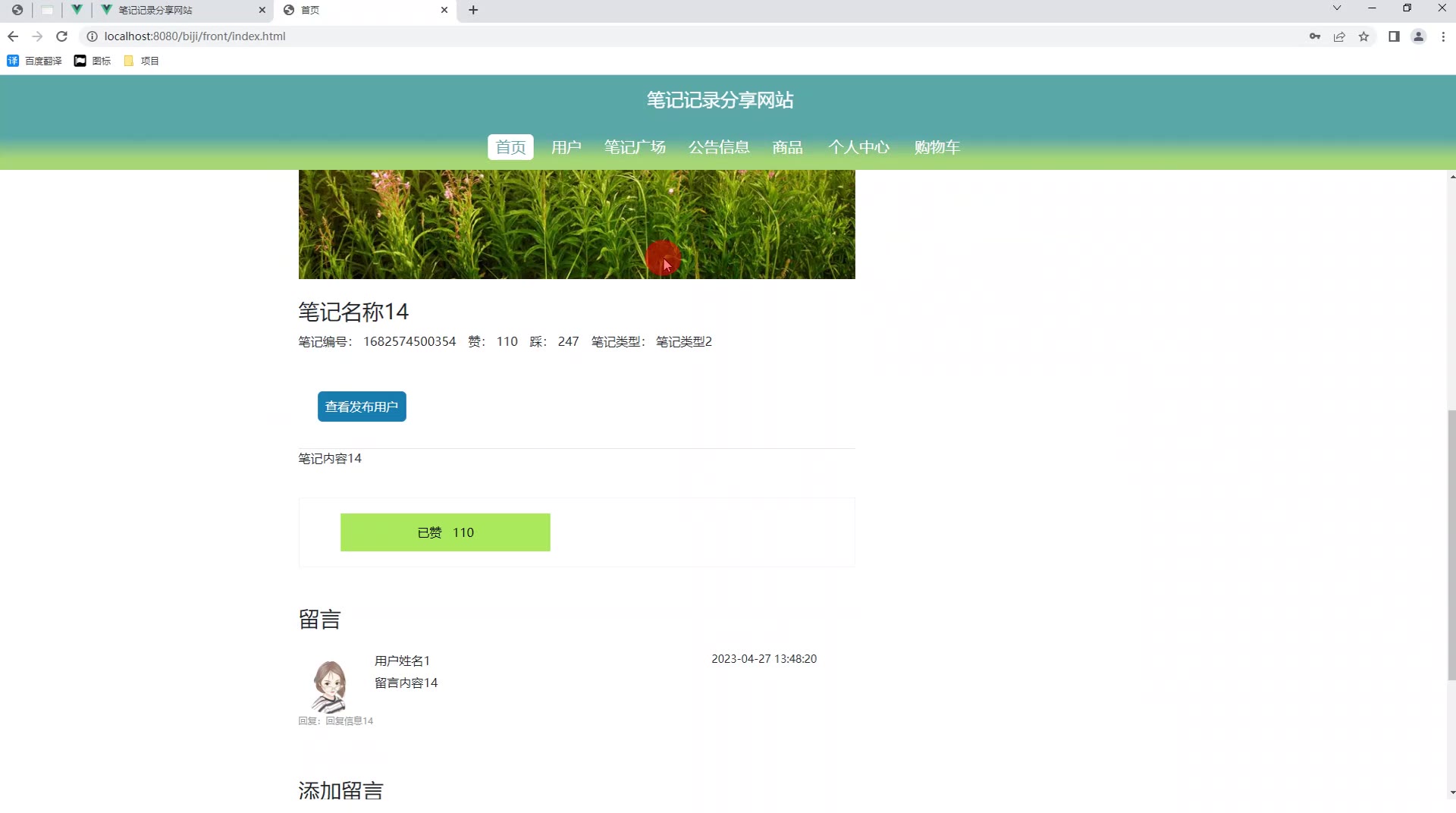Open 商品 in site navigation

click(788, 147)
